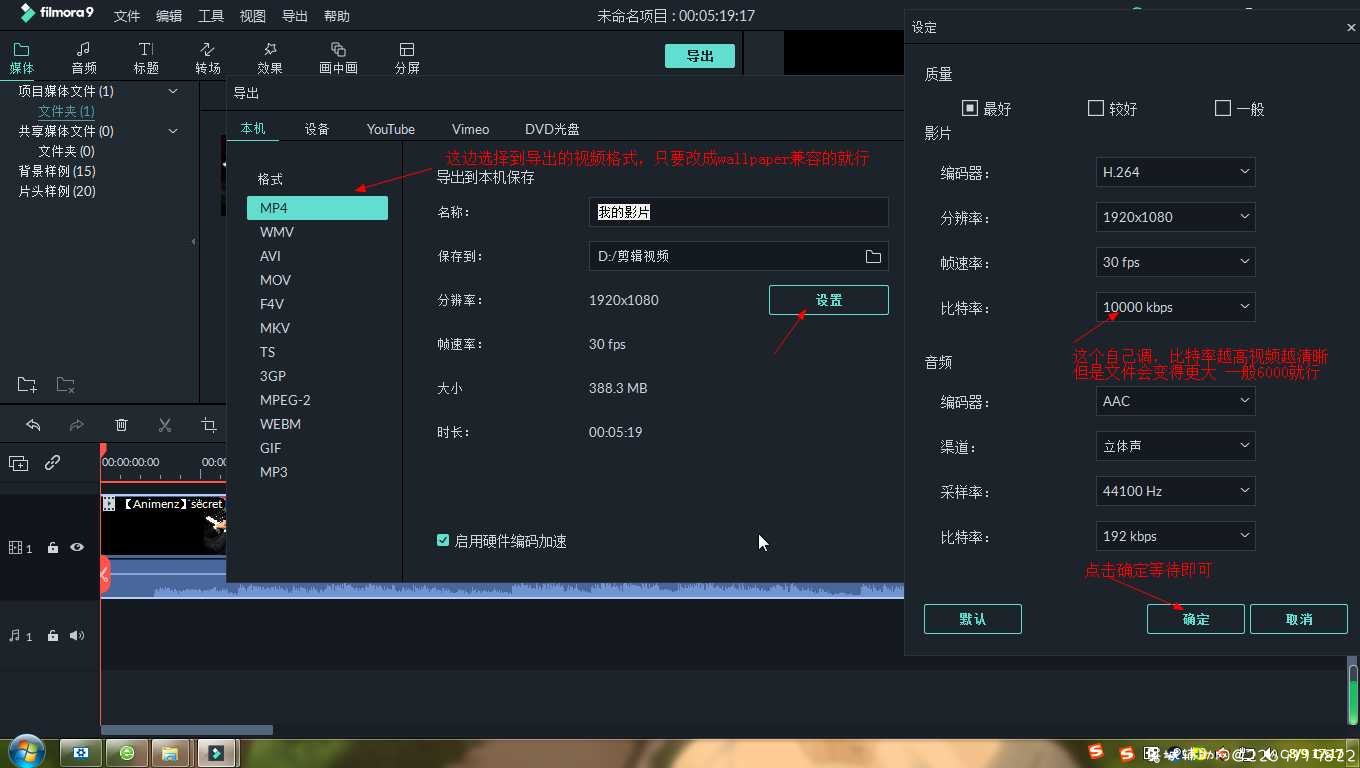Switch to YouTube export tab
1360x768 pixels.
[x=390, y=129]
